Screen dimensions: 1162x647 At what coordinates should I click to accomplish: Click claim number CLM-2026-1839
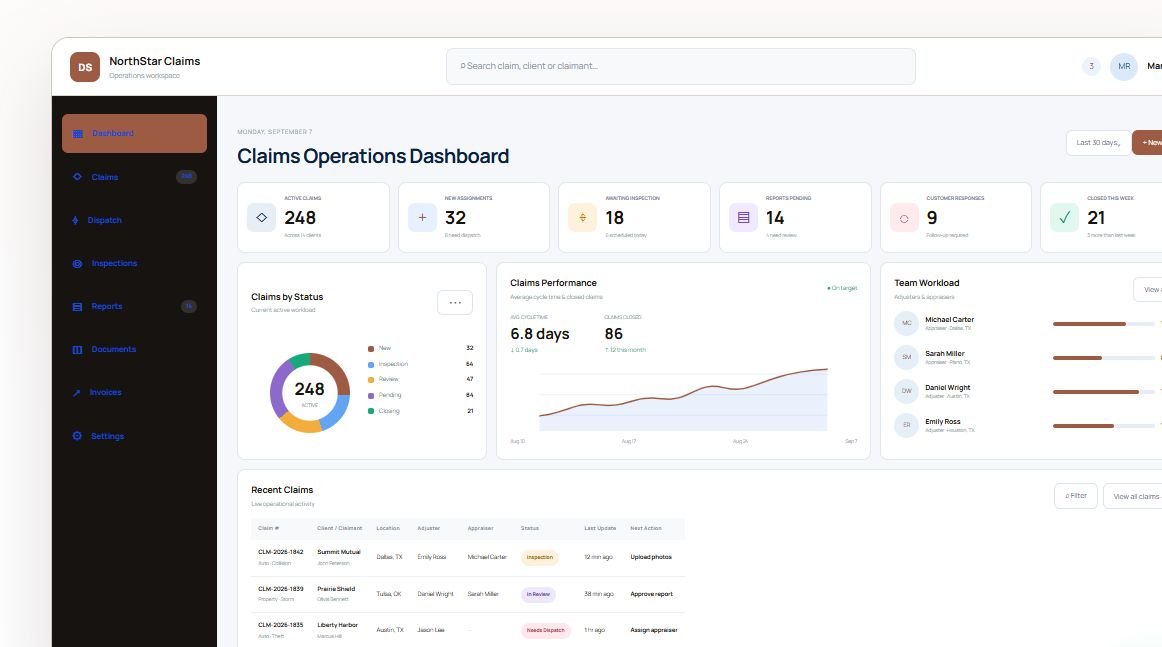[281, 589]
